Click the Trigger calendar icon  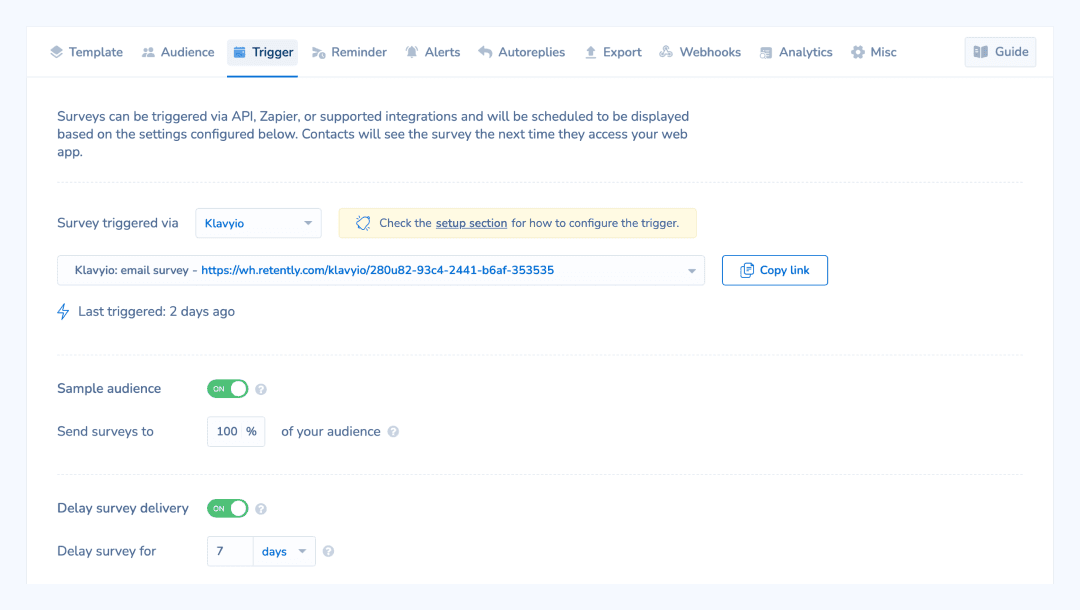tap(240, 52)
